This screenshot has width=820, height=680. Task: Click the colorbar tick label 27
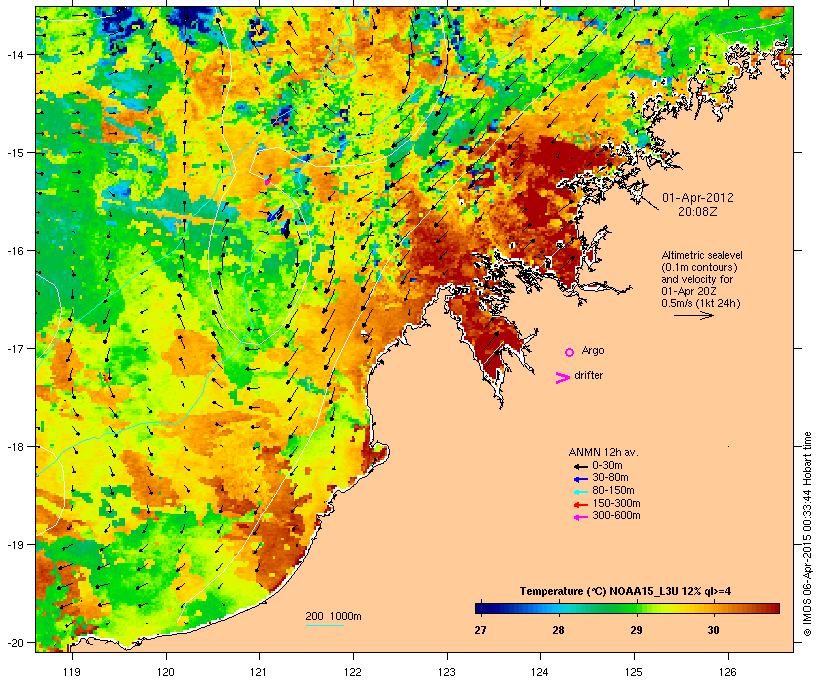(480, 630)
